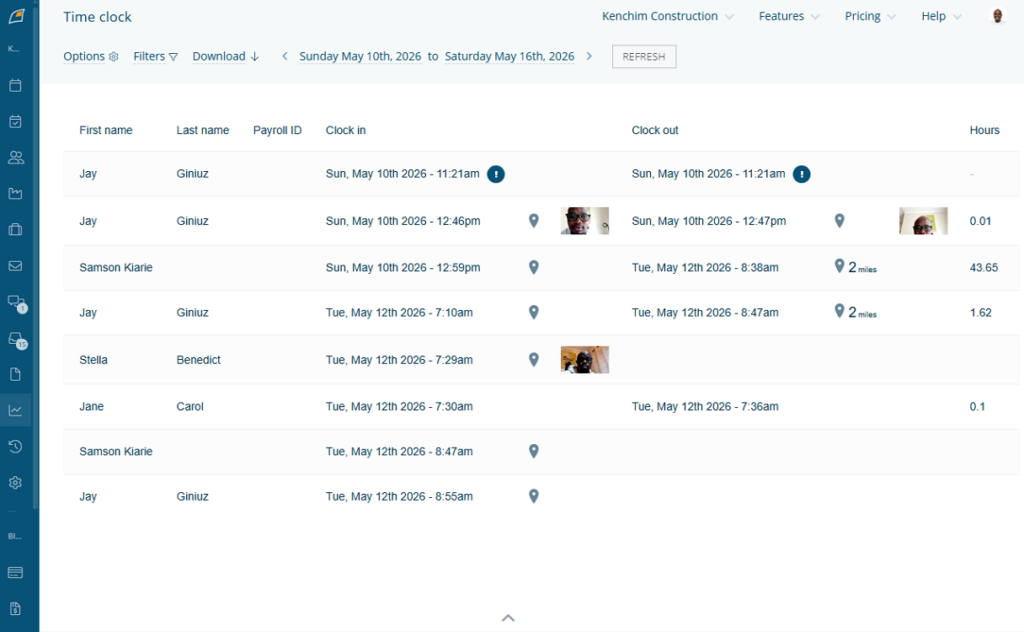The height and width of the screenshot is (632, 1024).
Task: Open Jay's 12:46pm clock-in photo thumbnail
Action: tap(584, 221)
